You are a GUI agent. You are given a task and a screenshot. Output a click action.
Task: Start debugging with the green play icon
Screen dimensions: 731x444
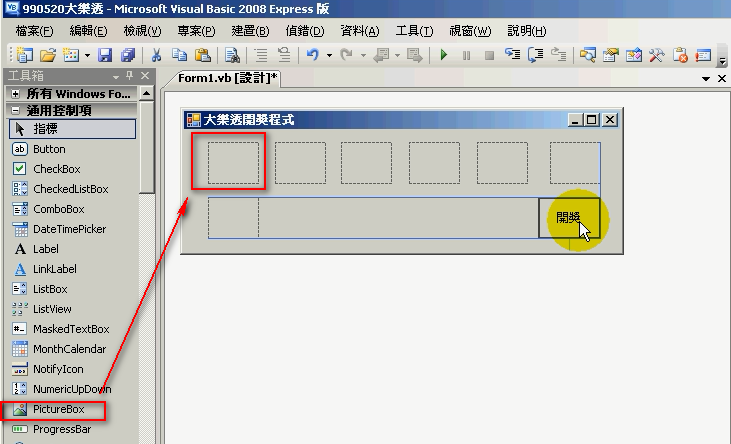tap(444, 55)
